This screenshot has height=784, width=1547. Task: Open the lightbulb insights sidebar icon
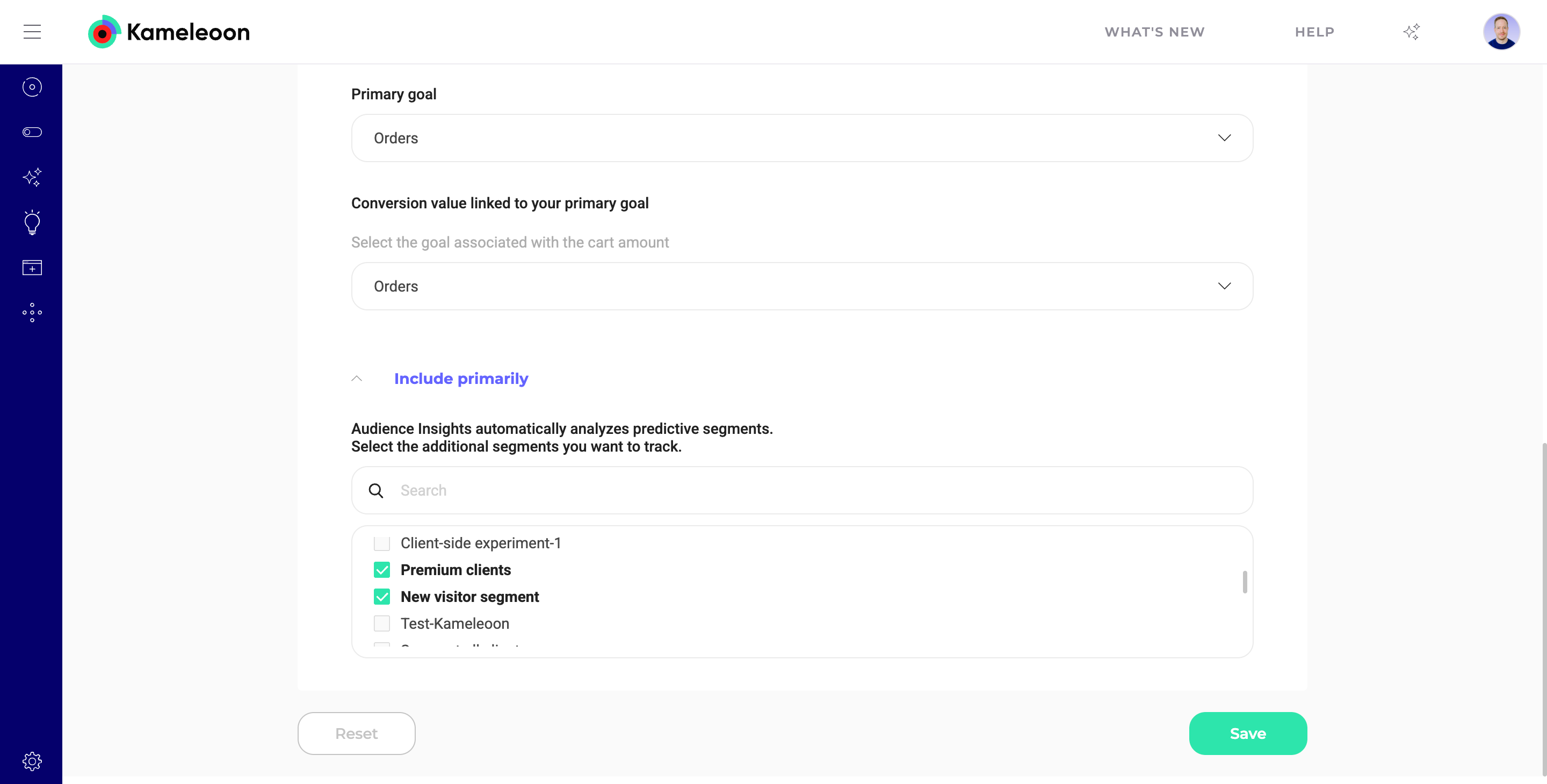(32, 222)
